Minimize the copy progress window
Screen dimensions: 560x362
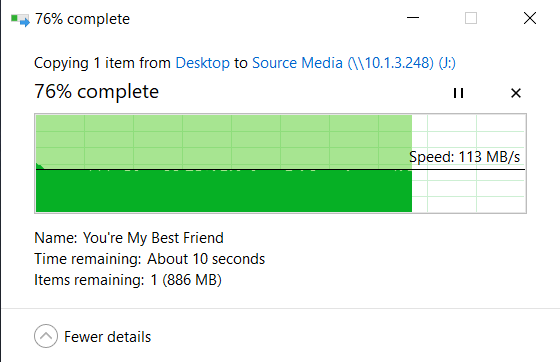(413, 18)
